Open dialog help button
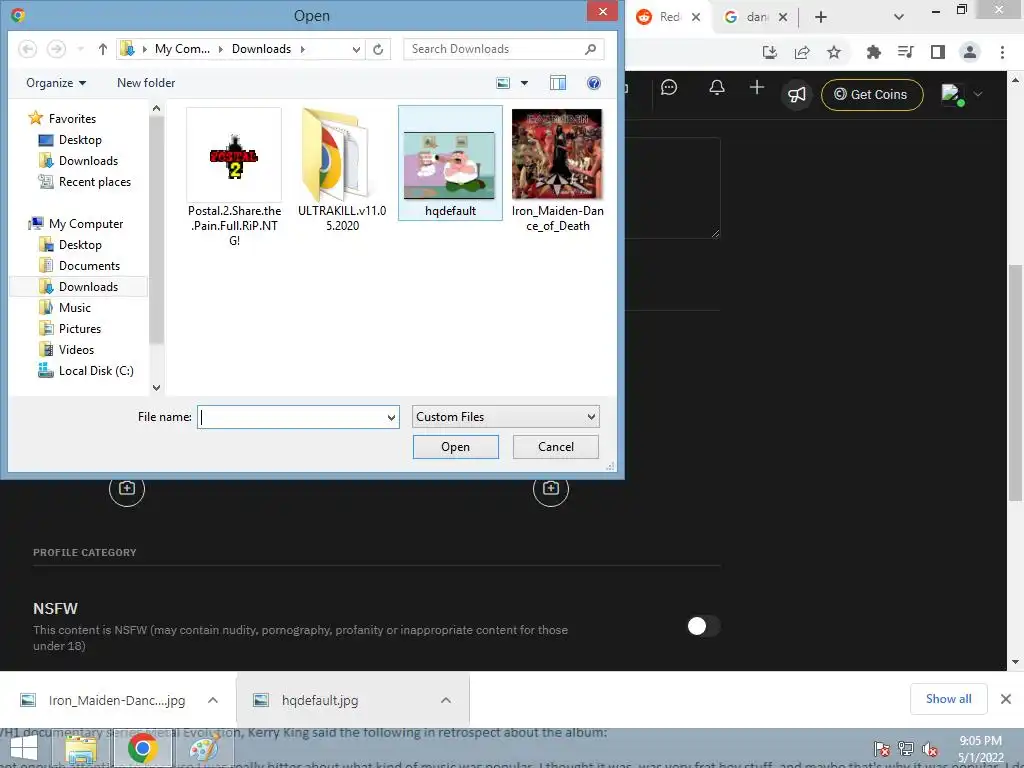This screenshot has width=1024, height=768. pyautogui.click(x=594, y=83)
